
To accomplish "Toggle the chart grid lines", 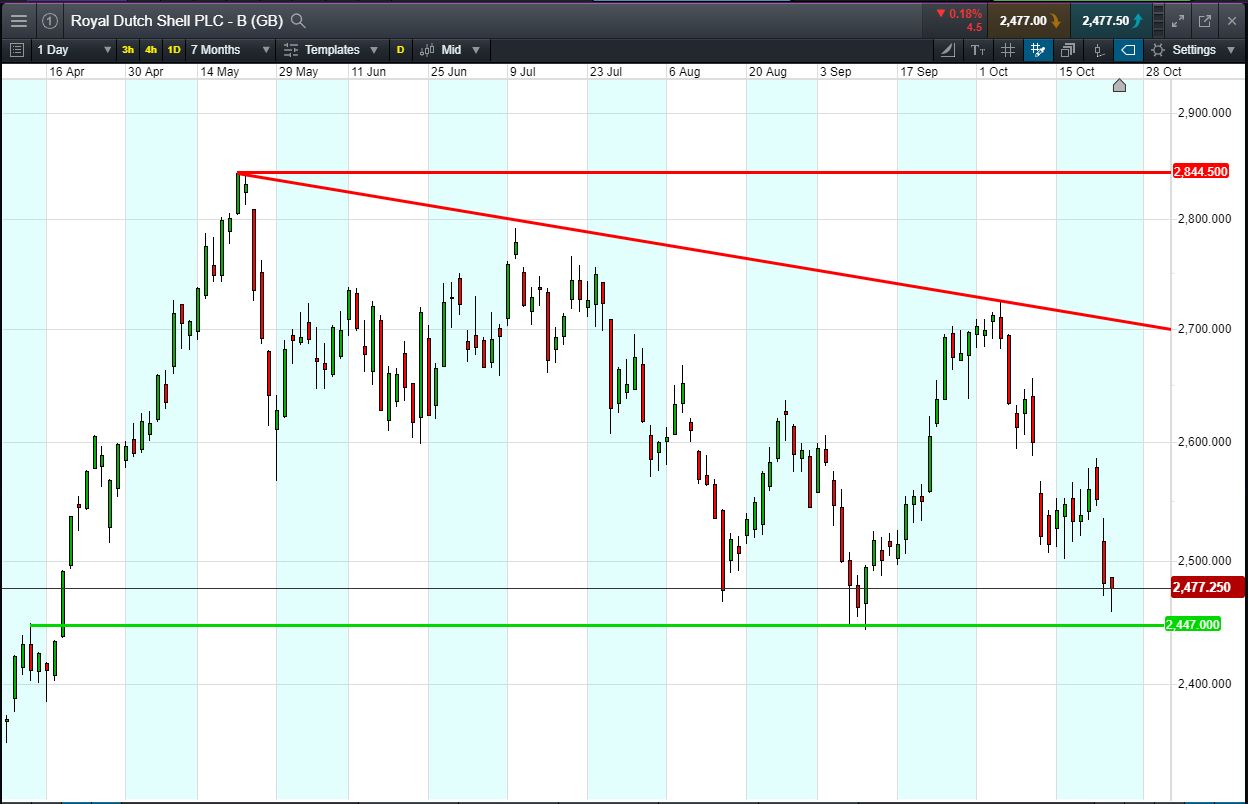I will point(1008,49).
